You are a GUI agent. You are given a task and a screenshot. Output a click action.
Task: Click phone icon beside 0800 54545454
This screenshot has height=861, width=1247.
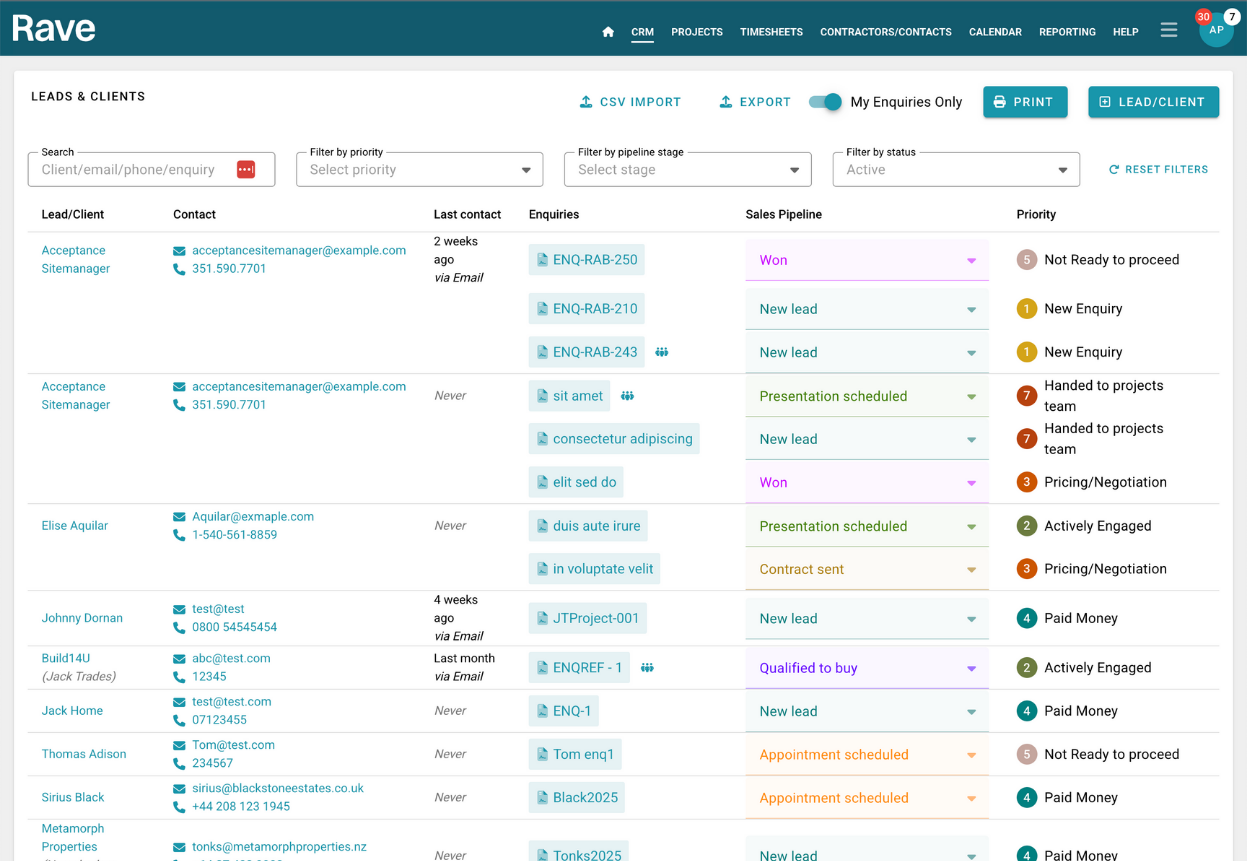coord(179,628)
